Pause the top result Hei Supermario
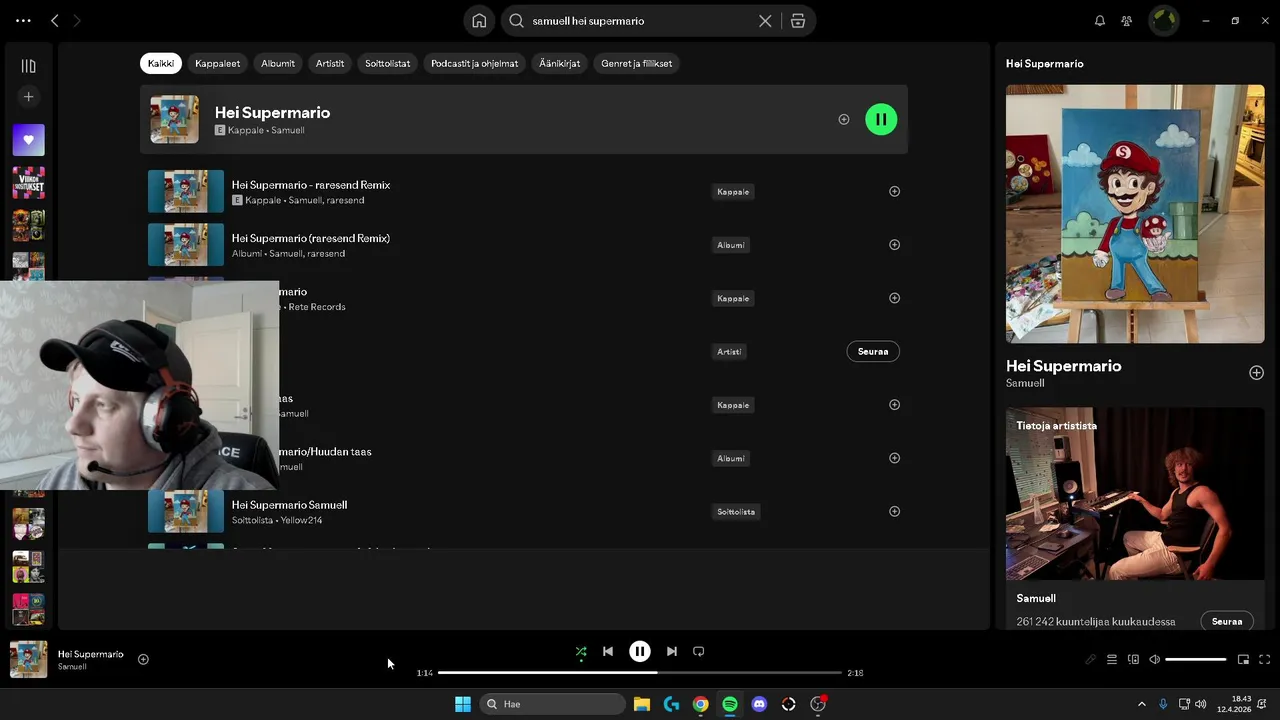This screenshot has width=1280, height=720. [x=881, y=119]
